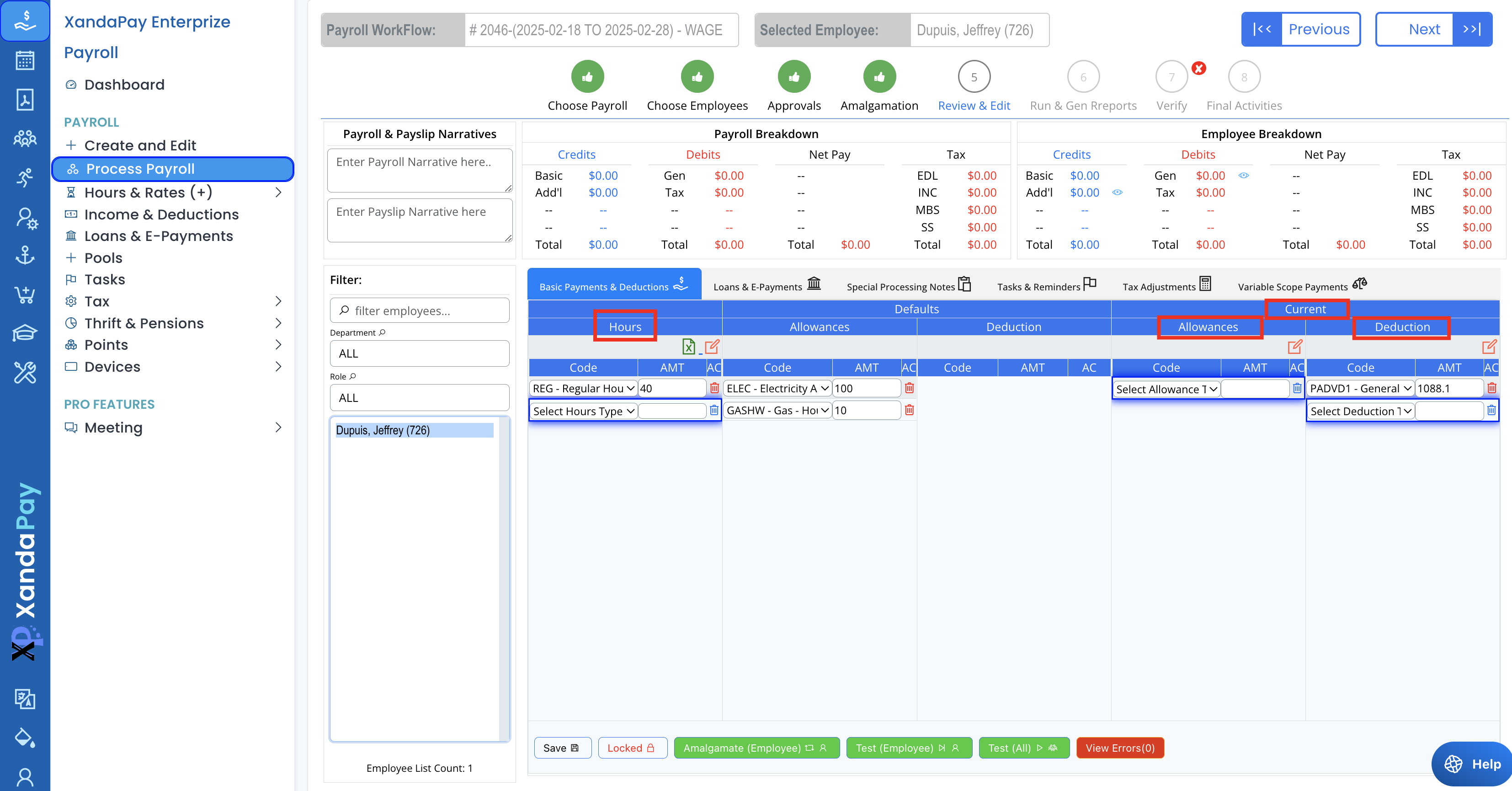The width and height of the screenshot is (1512, 791).
Task: Click the anchor icon in sidebar
Action: (25, 255)
